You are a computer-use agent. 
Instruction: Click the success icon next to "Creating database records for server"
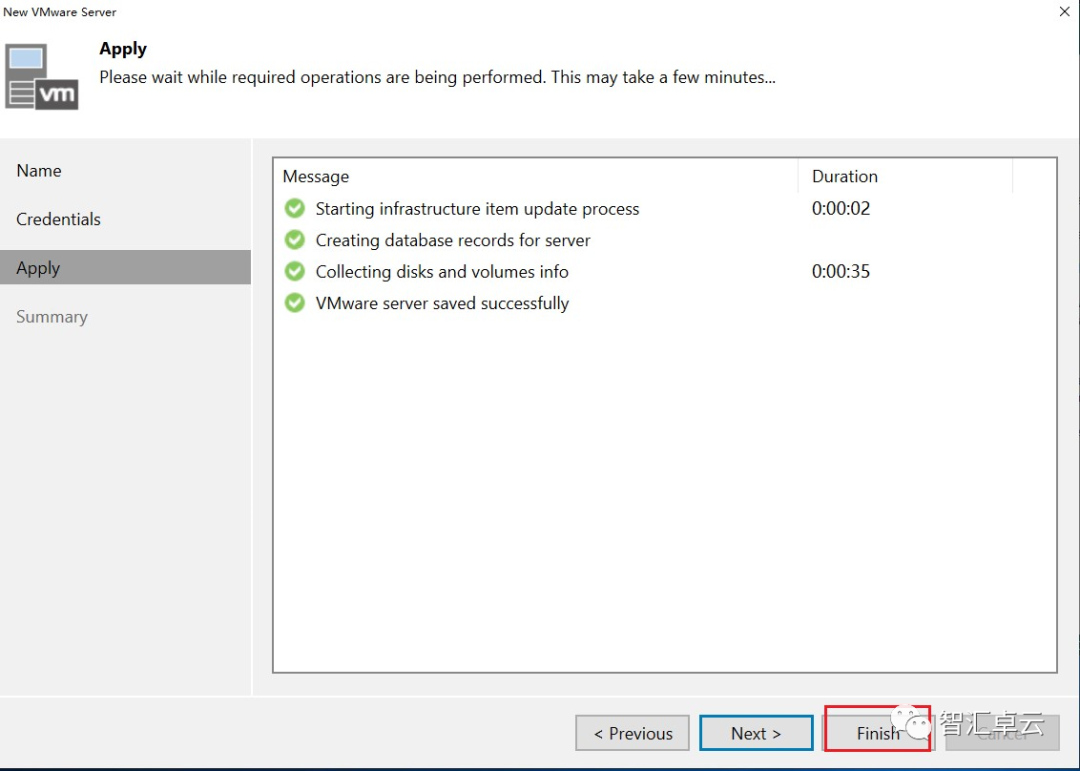(x=296, y=240)
